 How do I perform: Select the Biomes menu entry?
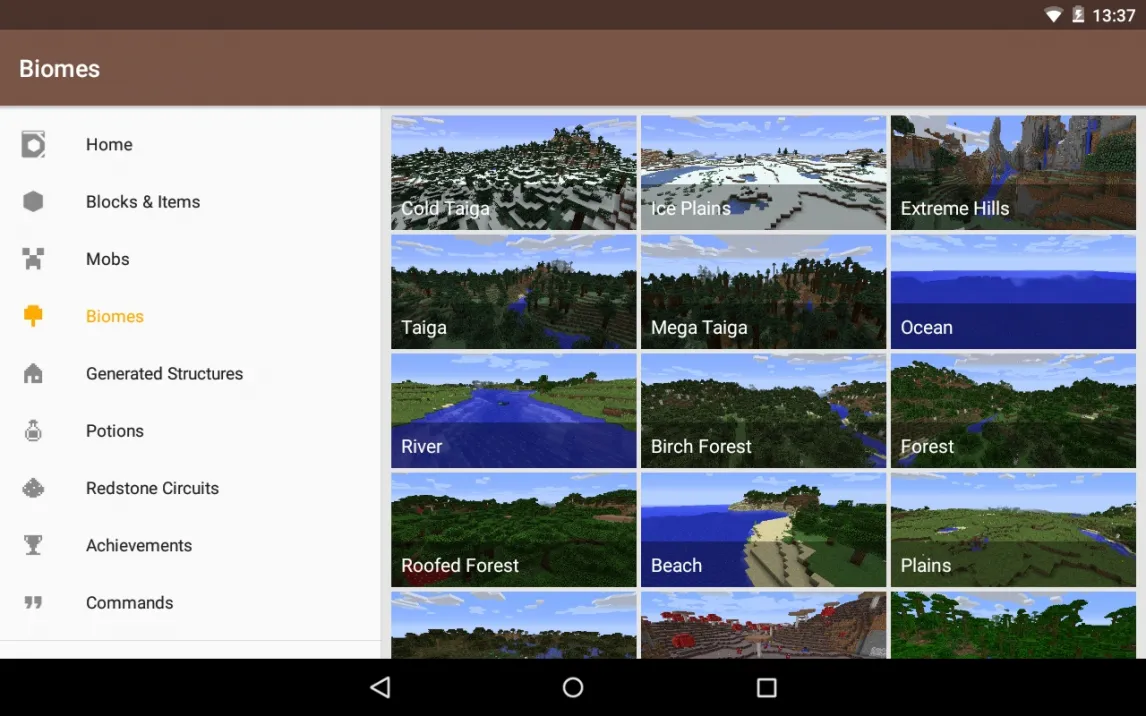click(115, 317)
